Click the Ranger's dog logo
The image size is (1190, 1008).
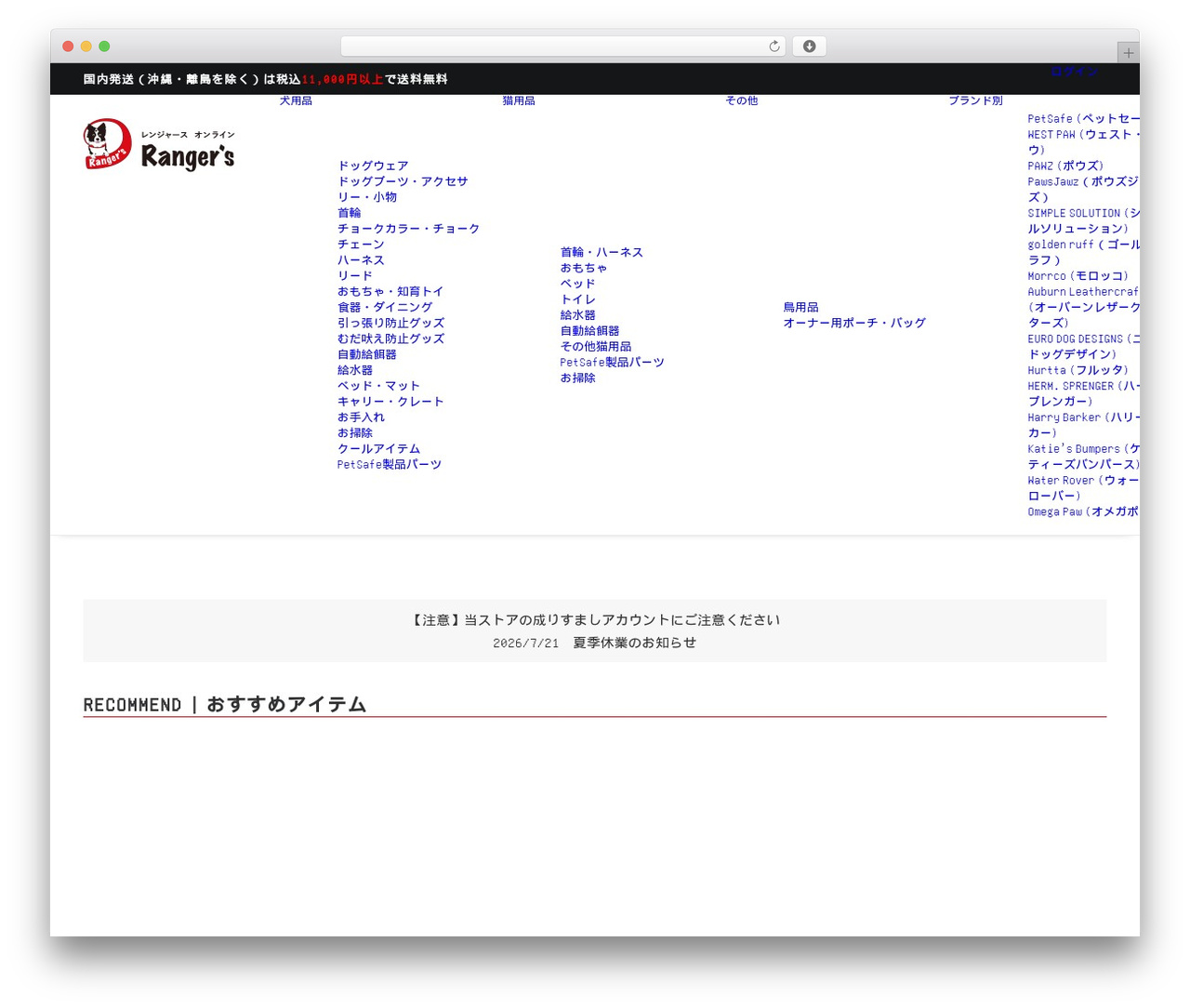tap(159, 145)
